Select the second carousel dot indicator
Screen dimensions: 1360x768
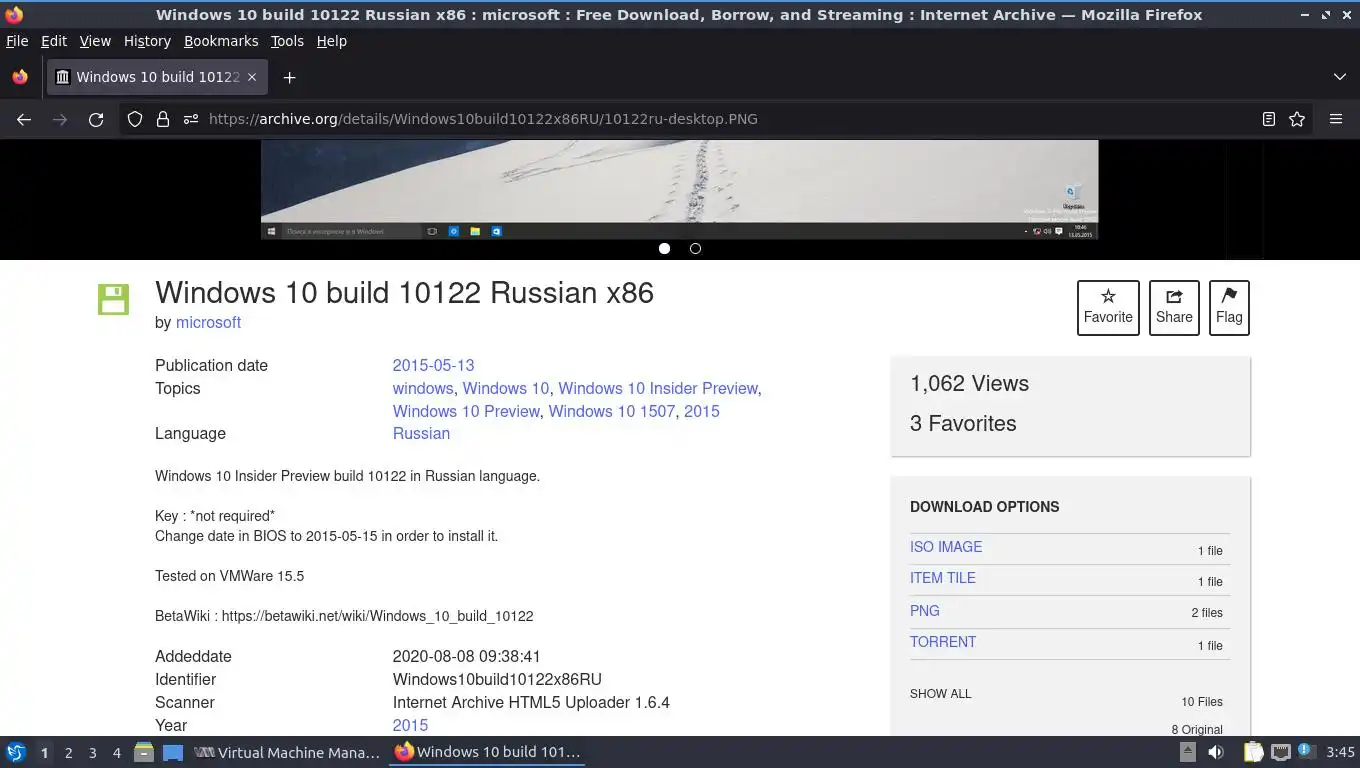(x=695, y=248)
